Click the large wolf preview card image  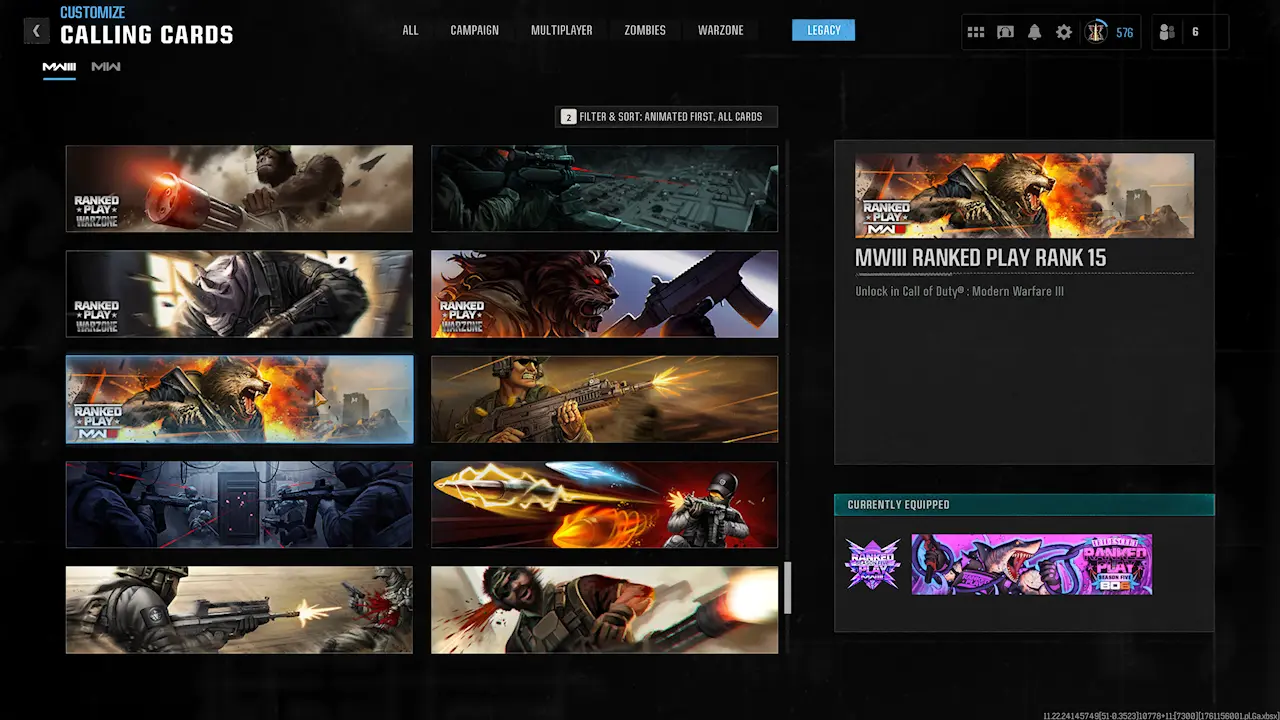pyautogui.click(x=1024, y=195)
